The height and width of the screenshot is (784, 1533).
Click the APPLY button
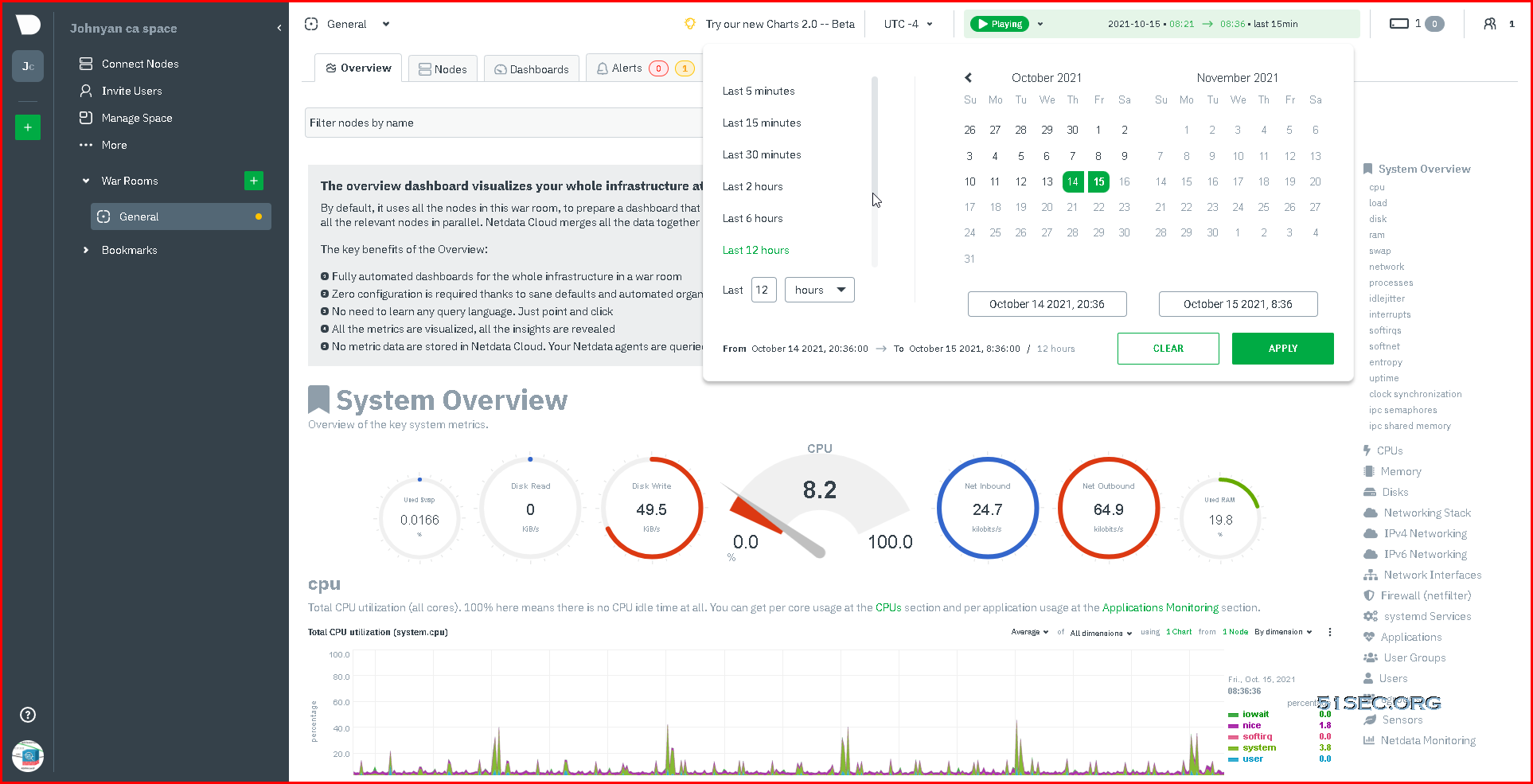pyautogui.click(x=1283, y=349)
